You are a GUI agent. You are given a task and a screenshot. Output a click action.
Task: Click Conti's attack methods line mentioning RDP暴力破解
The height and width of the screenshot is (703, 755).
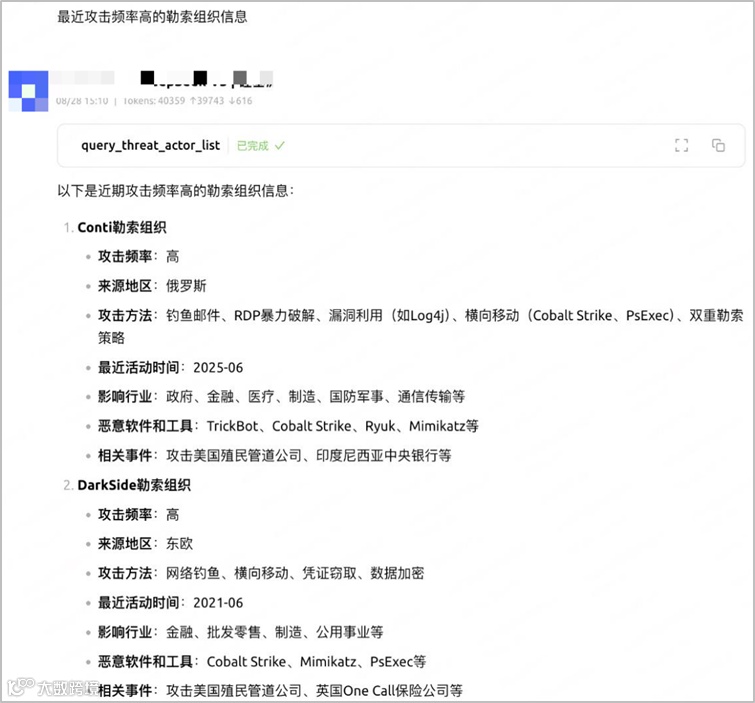(421, 326)
